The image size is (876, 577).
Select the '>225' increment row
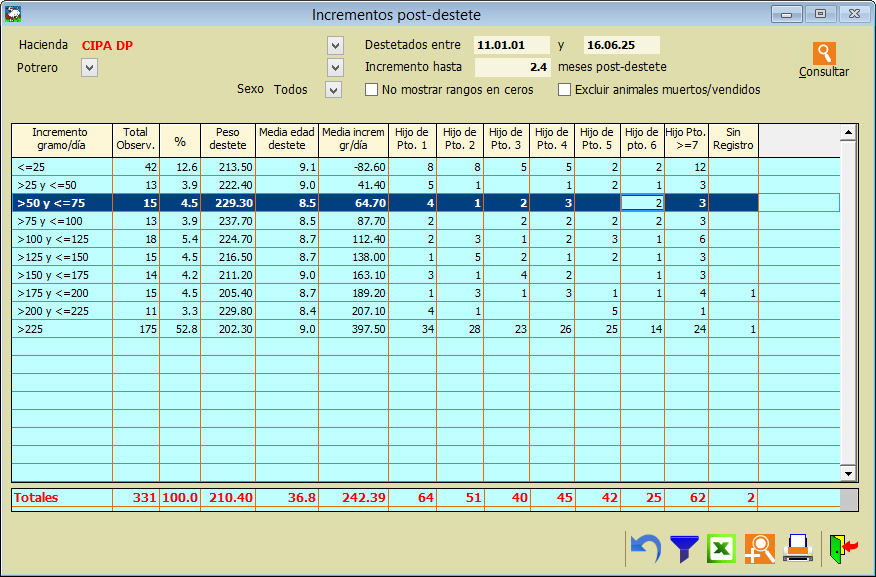pos(60,329)
